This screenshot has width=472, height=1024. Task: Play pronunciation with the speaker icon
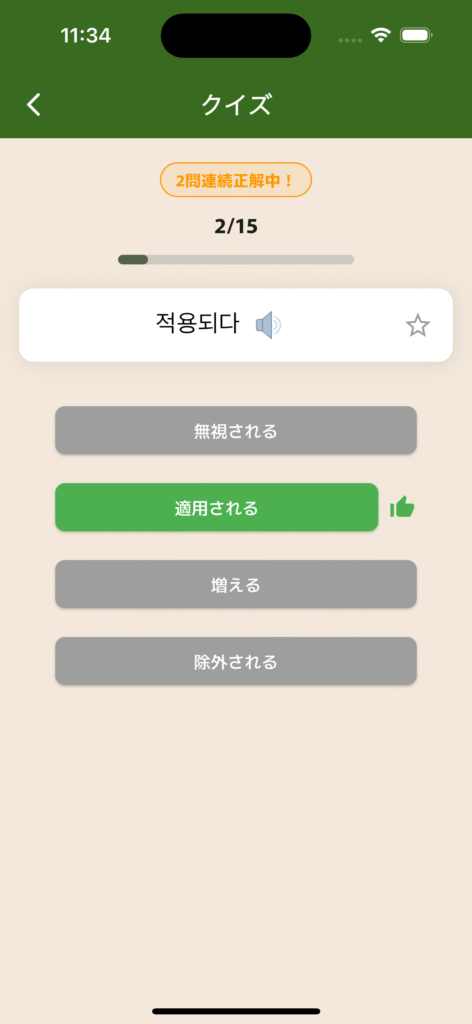[x=268, y=325]
